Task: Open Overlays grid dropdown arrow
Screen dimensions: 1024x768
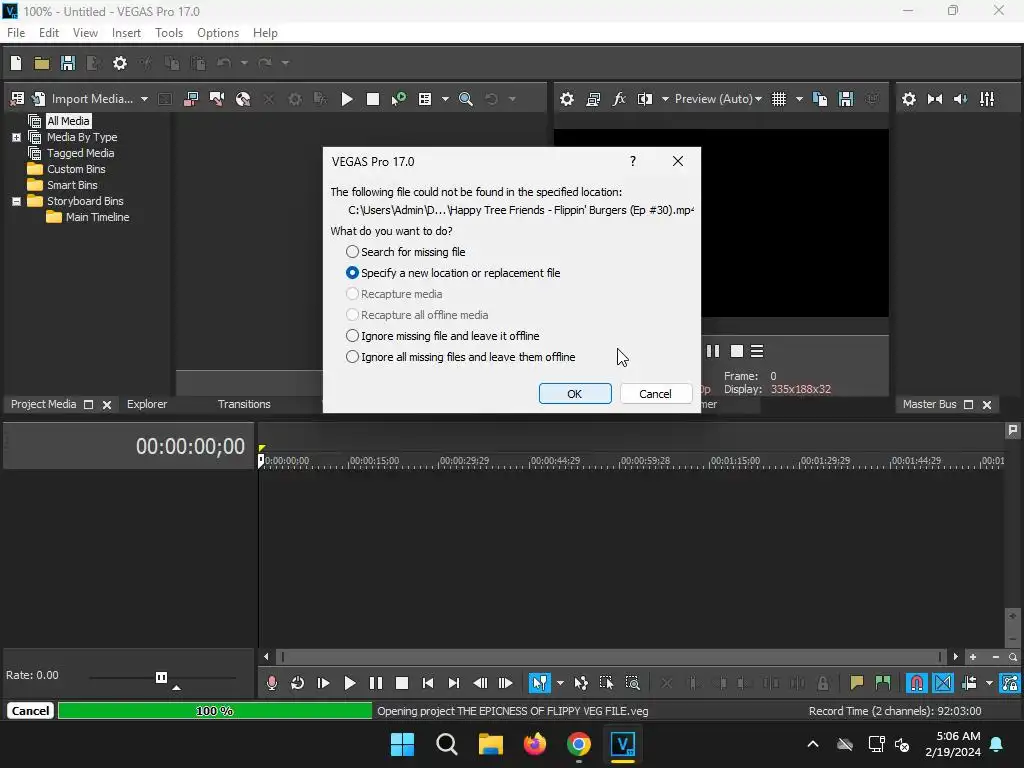Action: click(799, 99)
